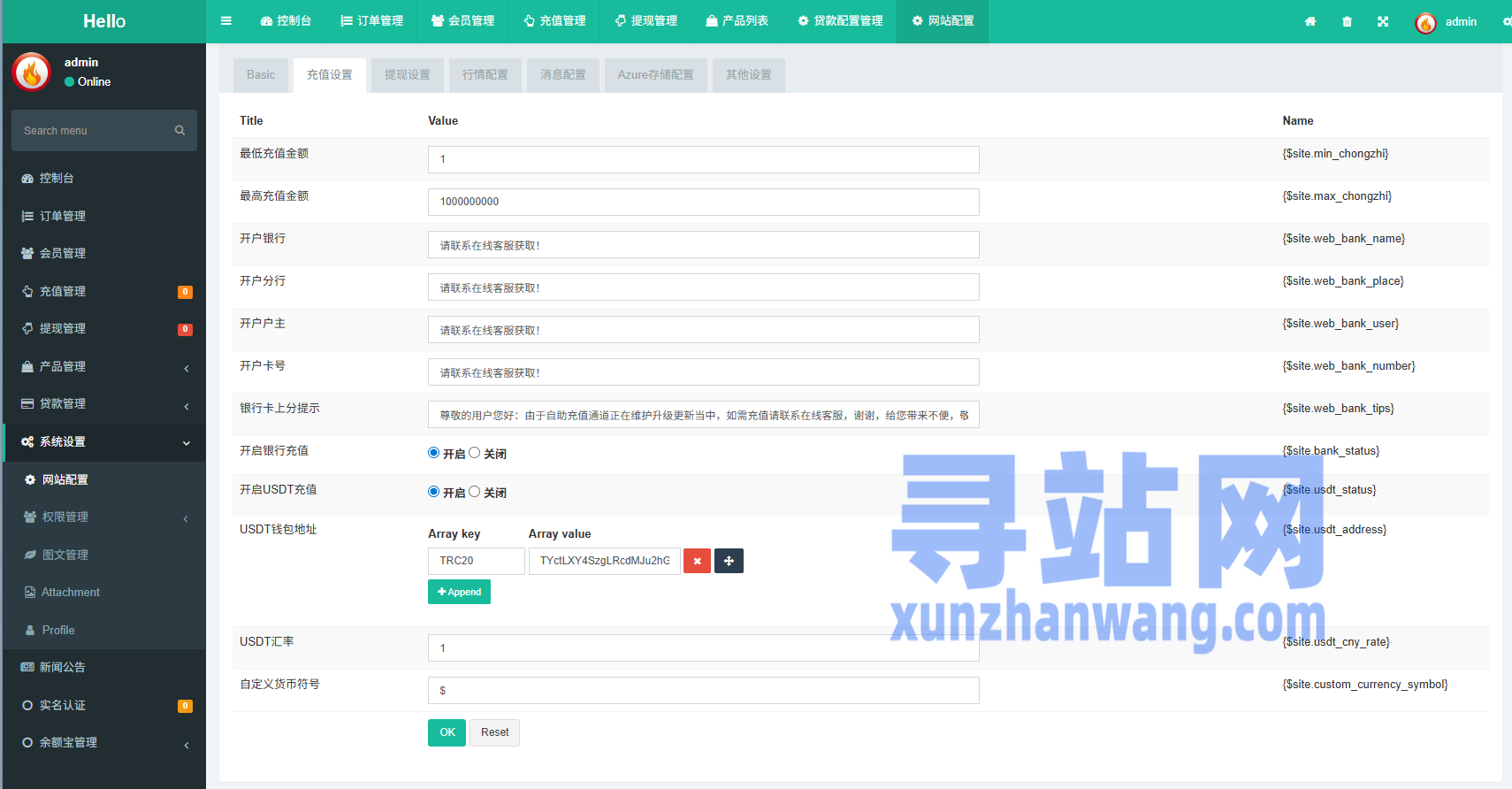Switch to the 提现设置 tab
Viewport: 1512px width, 789px height.
[x=408, y=75]
